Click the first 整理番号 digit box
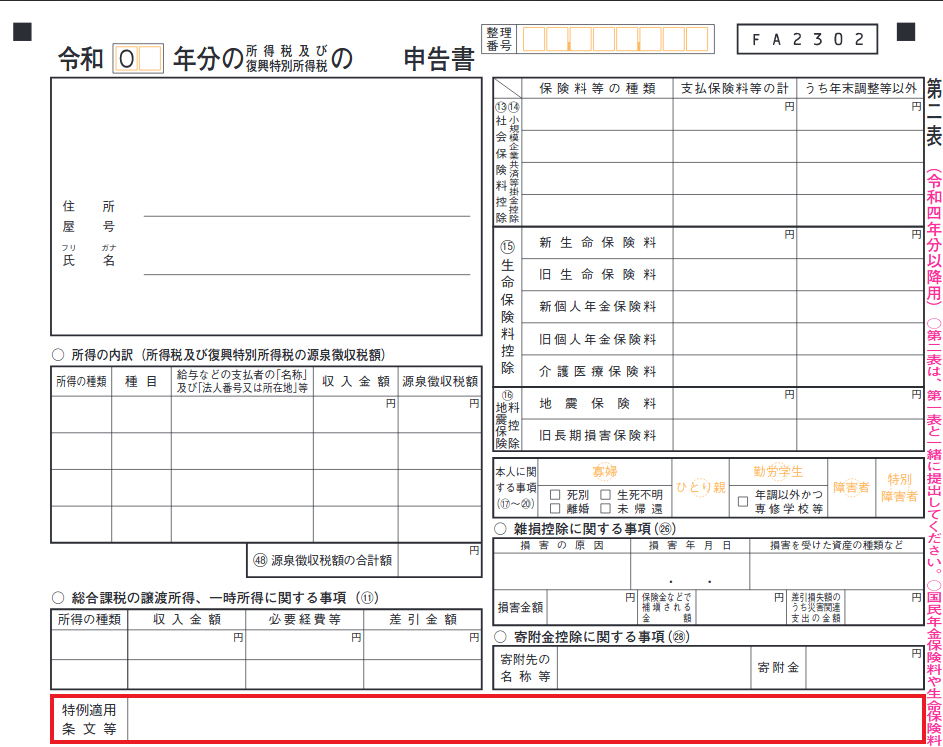The image size is (943, 747). point(533,39)
